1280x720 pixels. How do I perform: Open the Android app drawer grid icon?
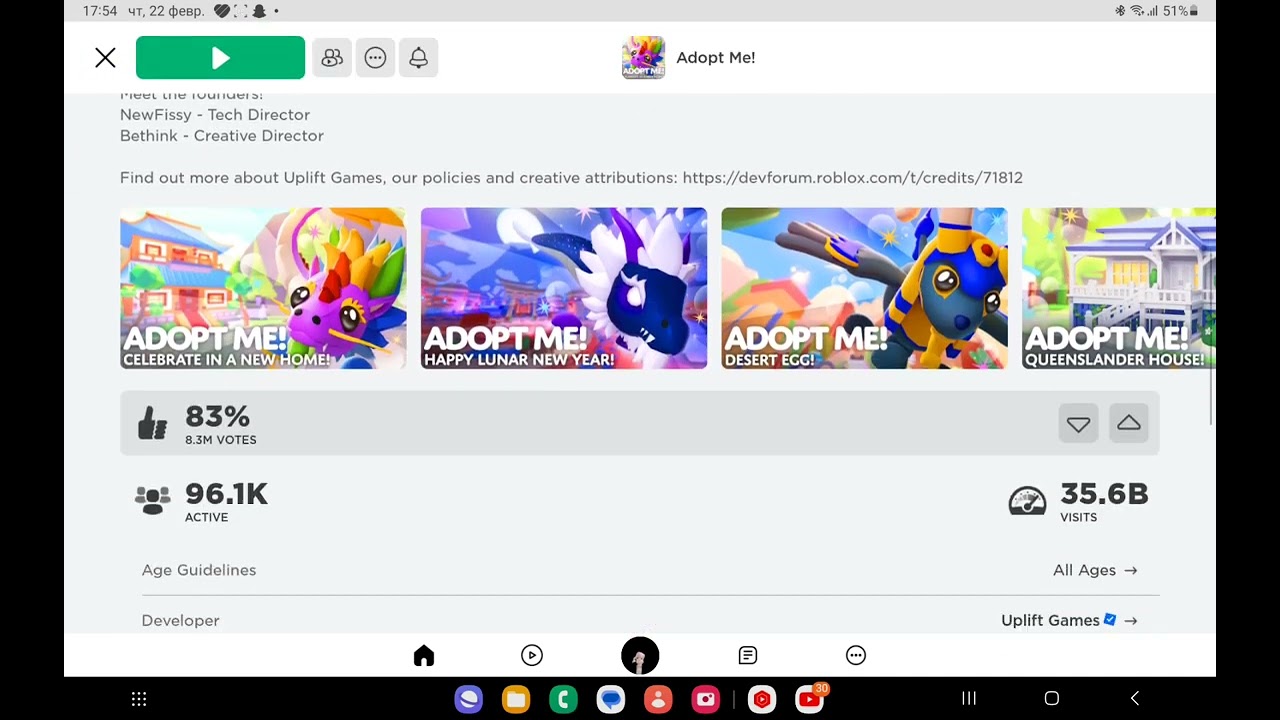coord(140,699)
